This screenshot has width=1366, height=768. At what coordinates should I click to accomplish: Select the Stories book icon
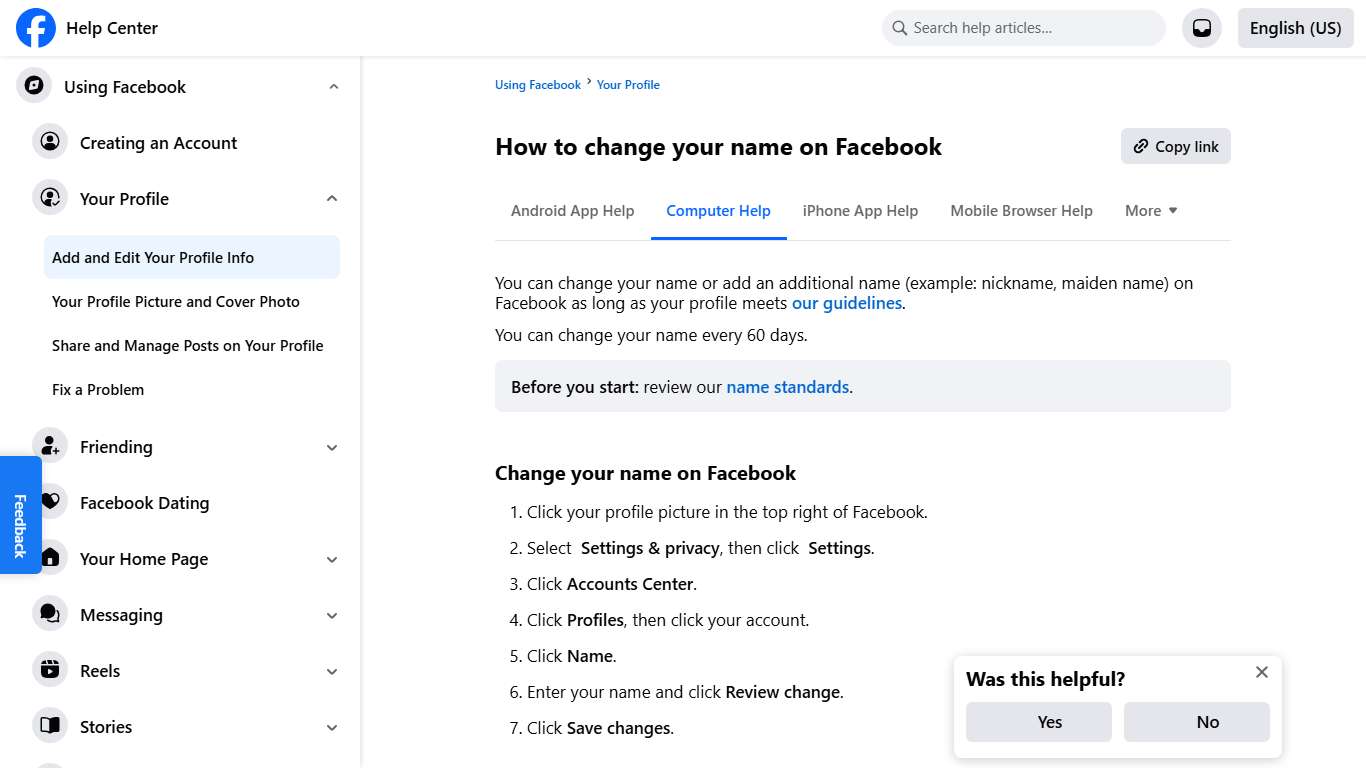[x=50, y=726]
